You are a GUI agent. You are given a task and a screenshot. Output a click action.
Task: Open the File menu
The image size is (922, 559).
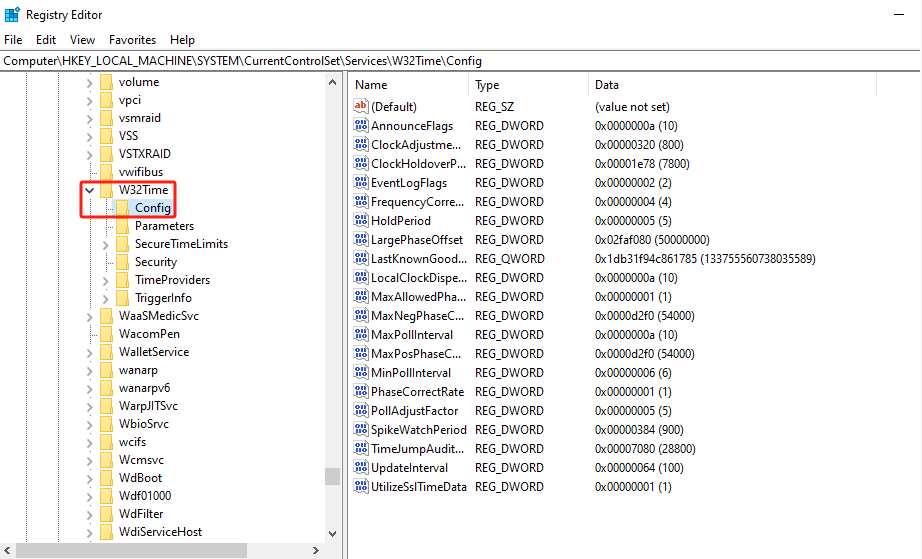coord(13,40)
